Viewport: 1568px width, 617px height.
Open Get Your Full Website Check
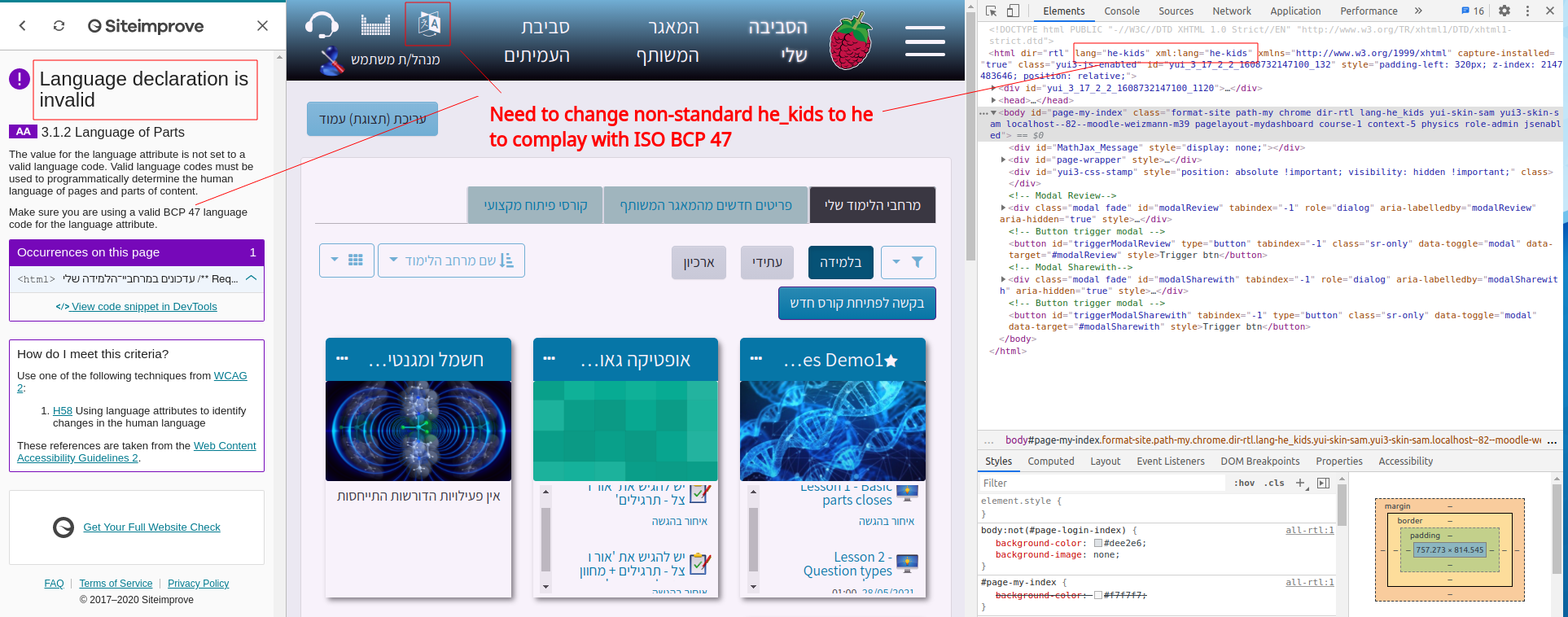[151, 527]
